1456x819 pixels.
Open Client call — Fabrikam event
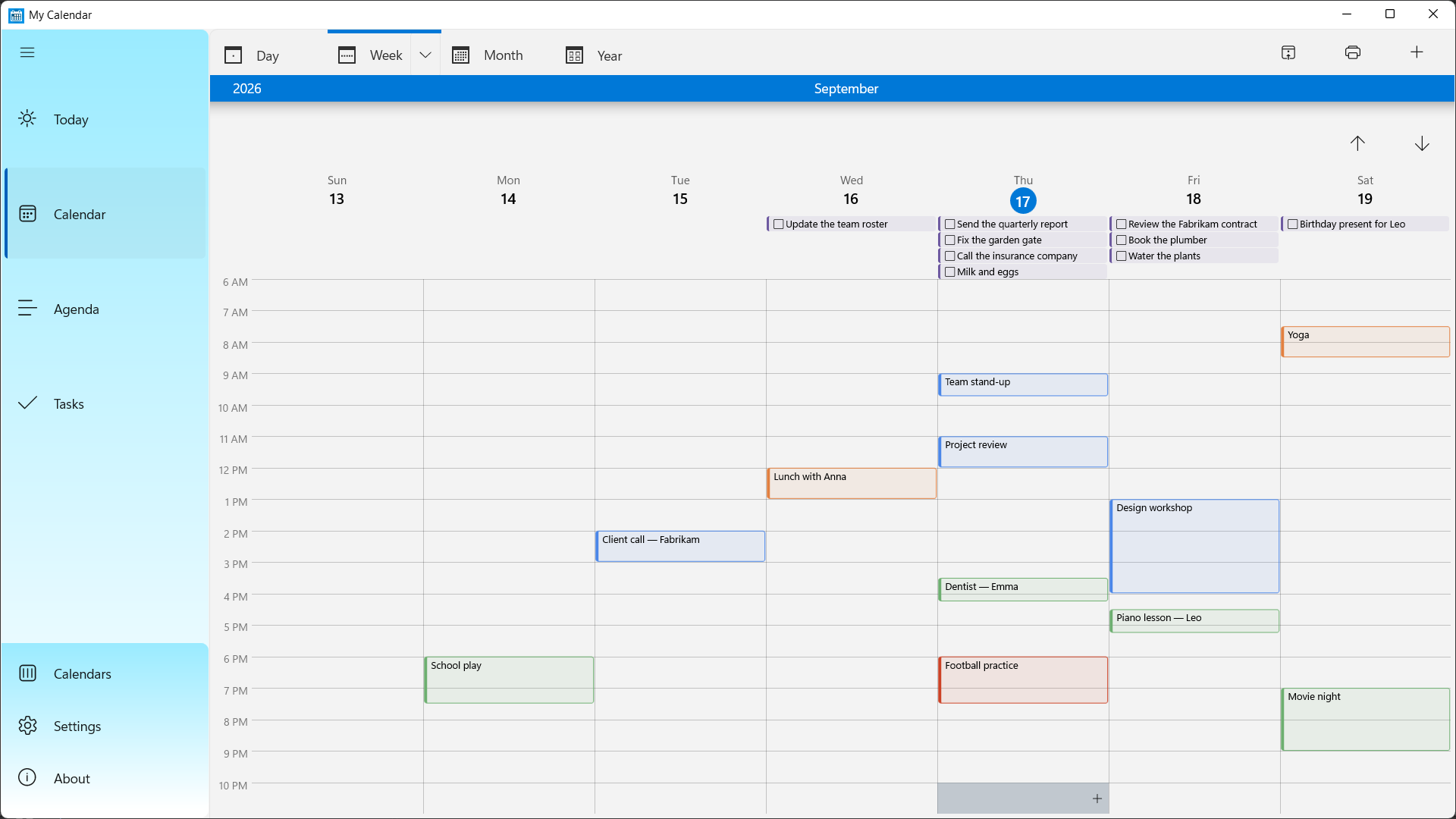pyautogui.click(x=679, y=546)
